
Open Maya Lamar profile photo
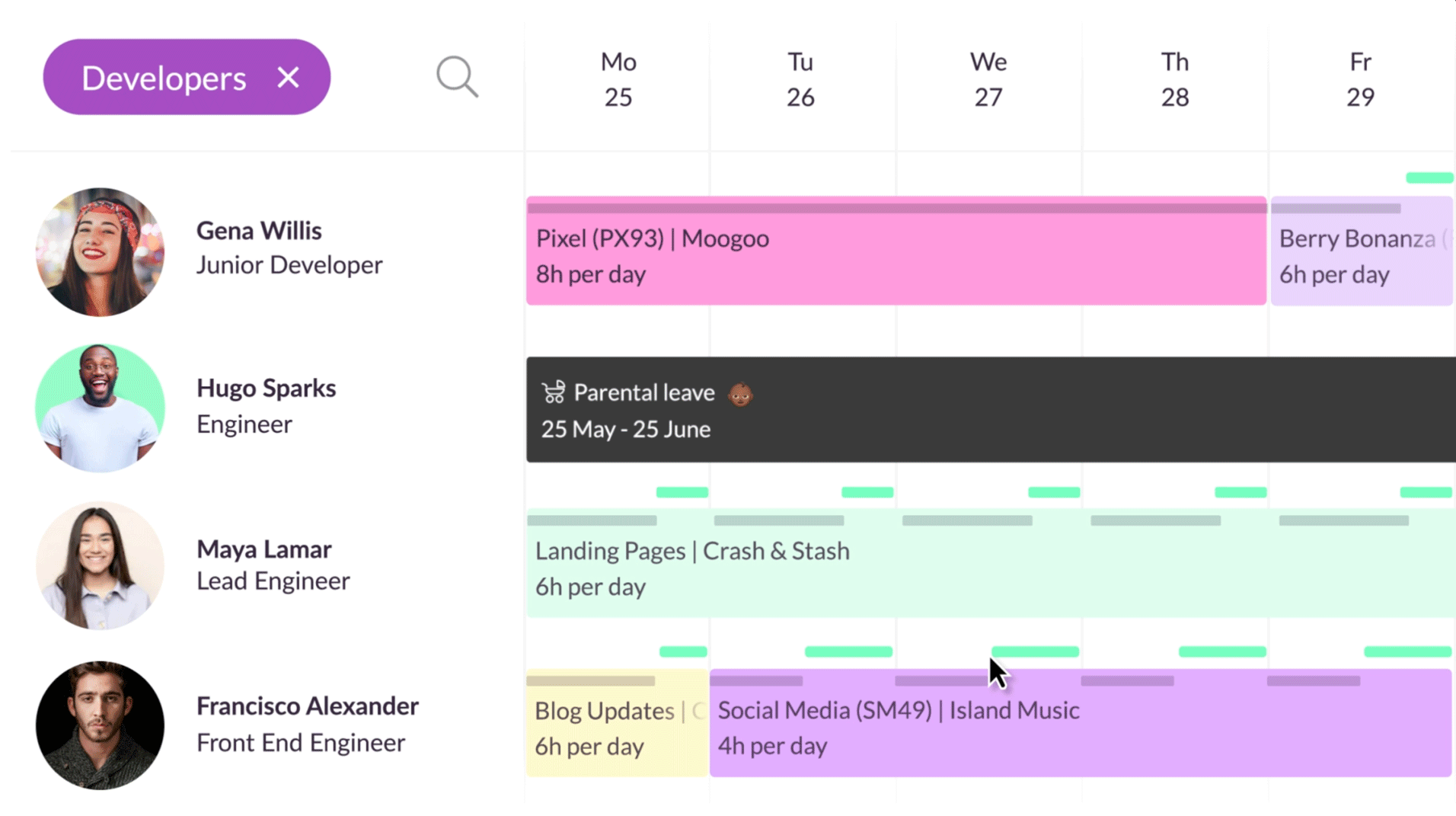(100, 565)
